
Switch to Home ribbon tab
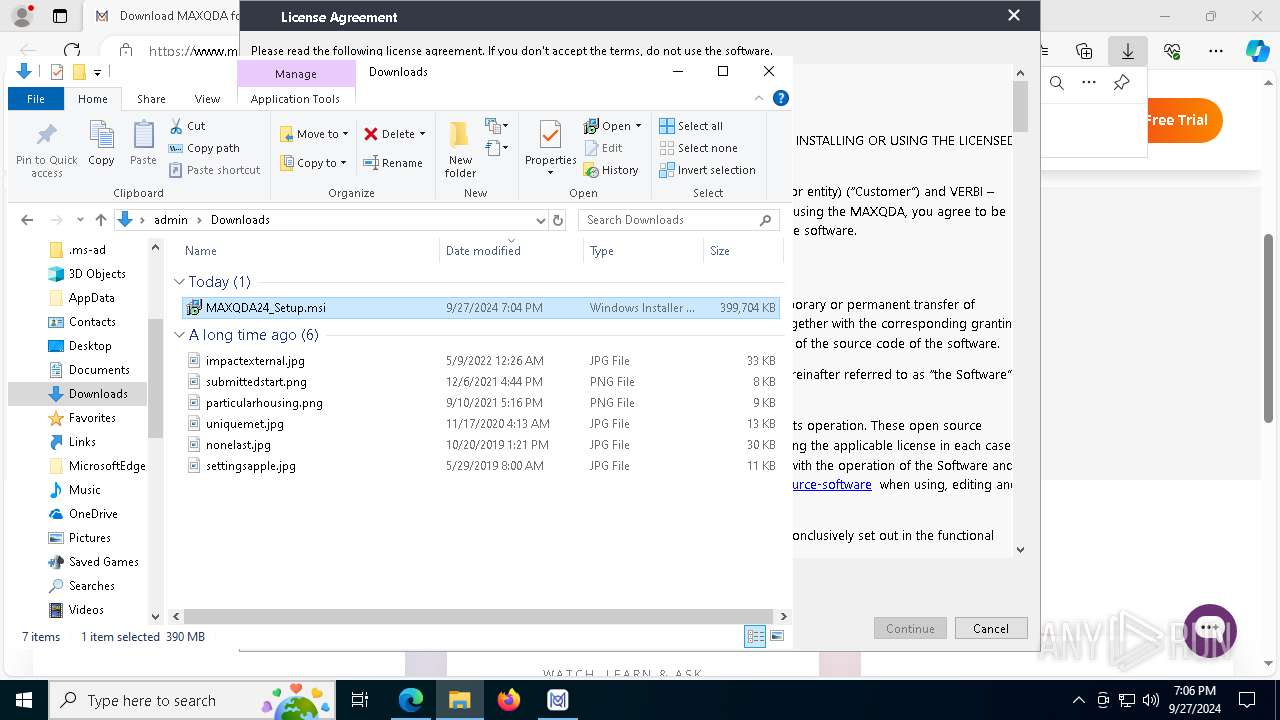[93, 99]
